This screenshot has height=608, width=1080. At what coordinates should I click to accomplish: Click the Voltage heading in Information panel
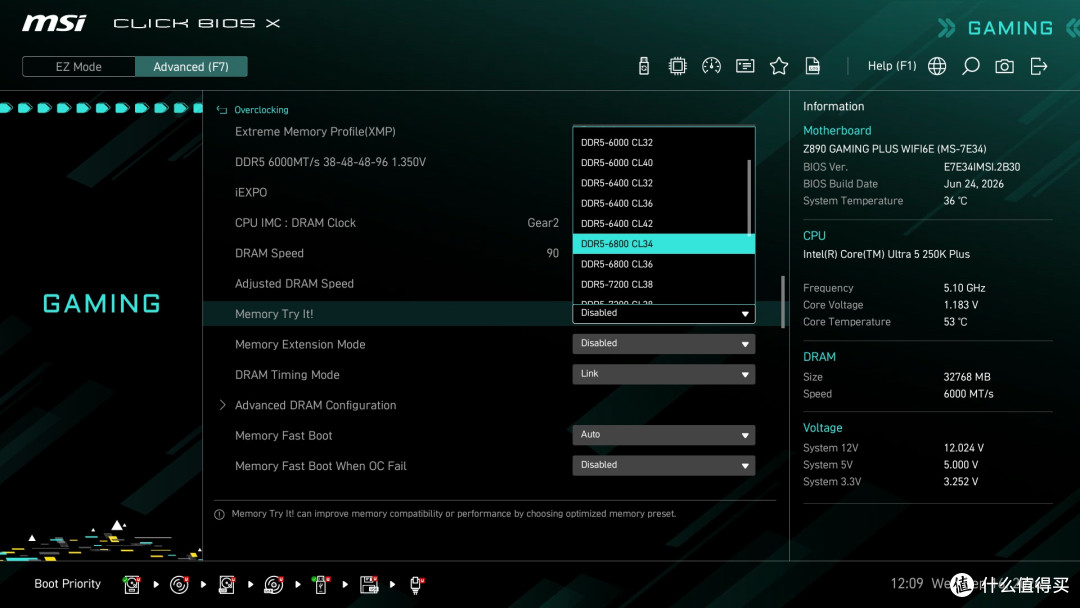coord(822,428)
